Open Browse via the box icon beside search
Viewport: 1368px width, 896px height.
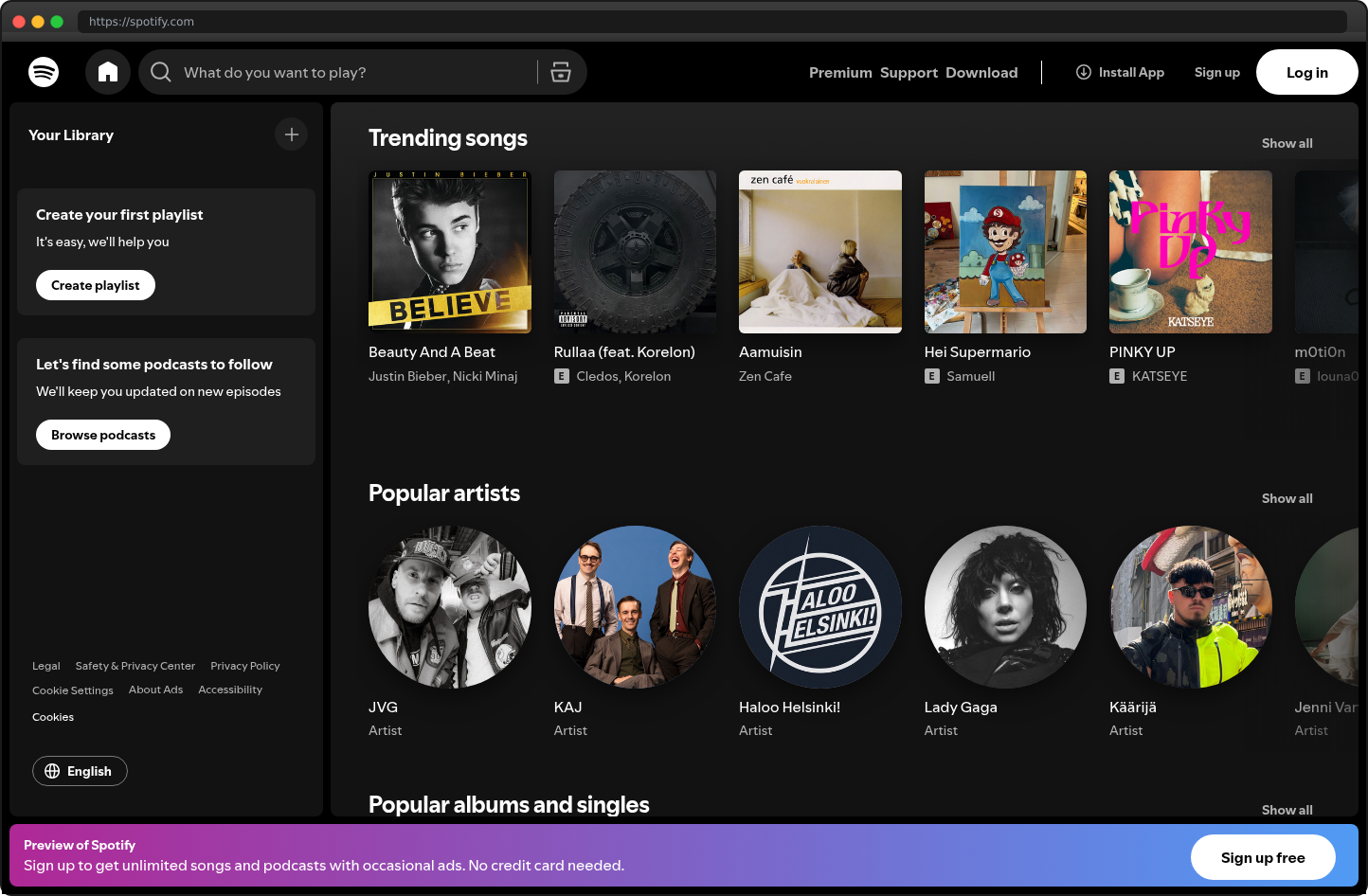(561, 72)
